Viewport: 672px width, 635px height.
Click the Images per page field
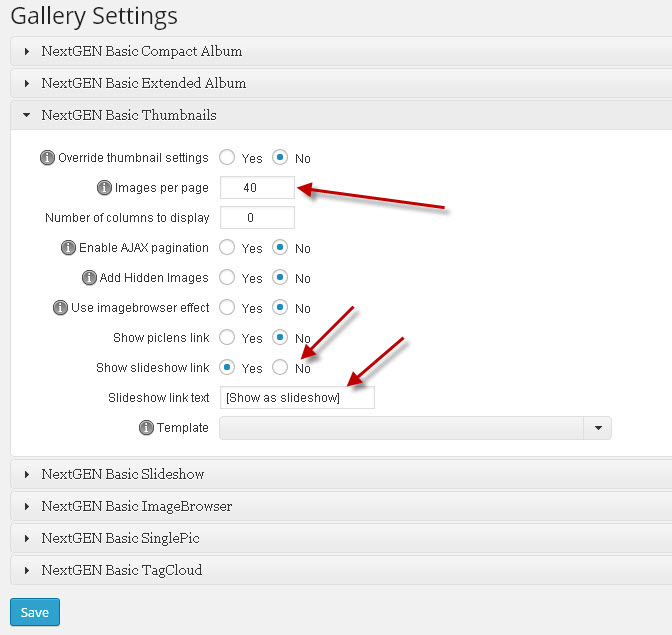(257, 188)
